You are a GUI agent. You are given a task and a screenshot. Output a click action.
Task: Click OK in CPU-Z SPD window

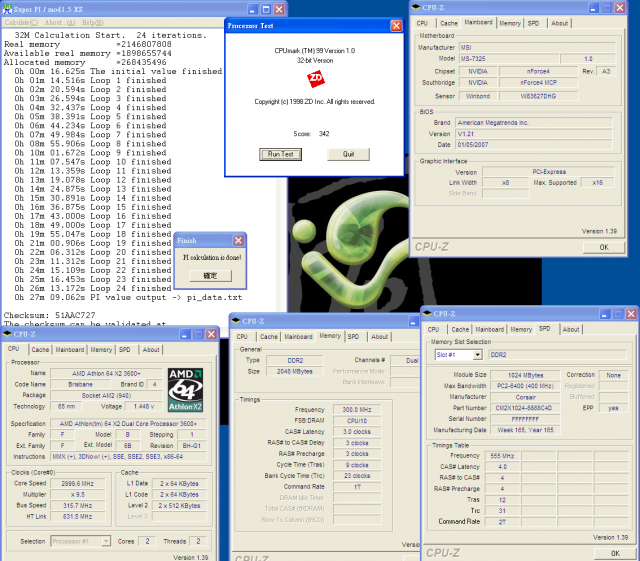615,553
